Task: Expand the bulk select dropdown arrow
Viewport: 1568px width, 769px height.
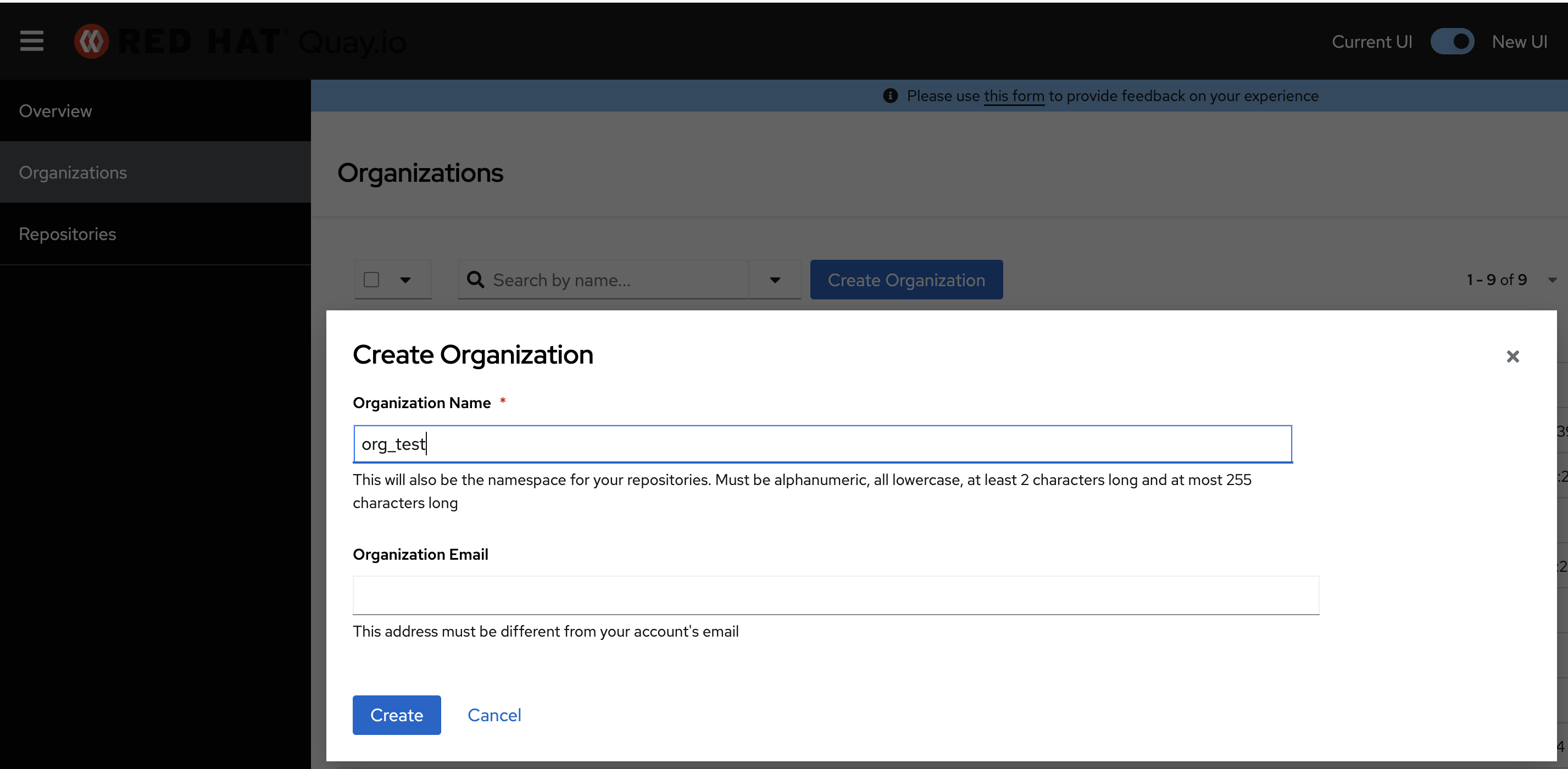Action: coord(405,280)
